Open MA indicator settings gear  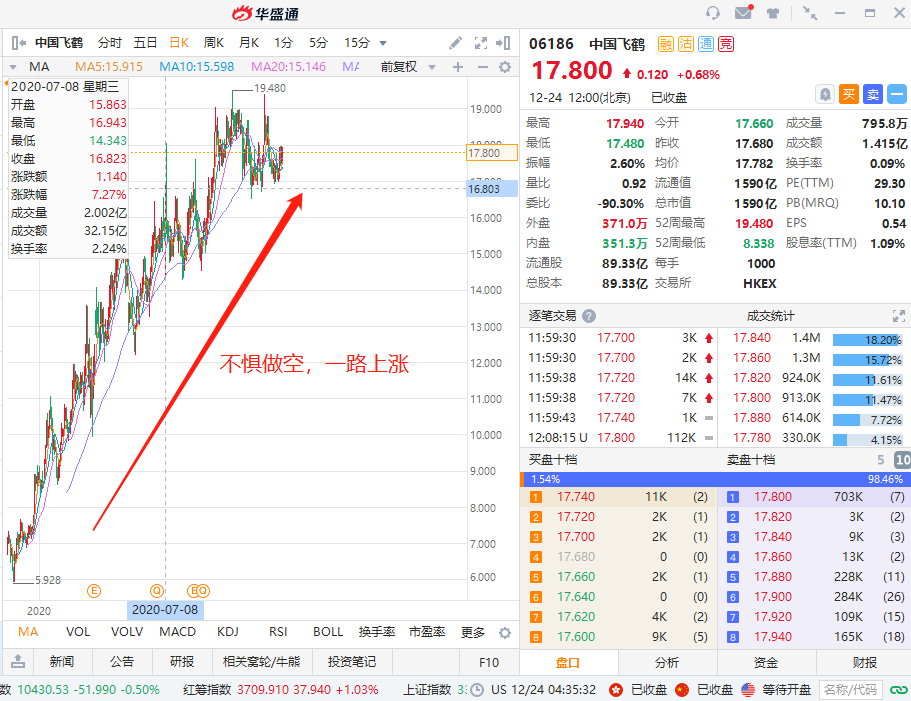(x=505, y=67)
